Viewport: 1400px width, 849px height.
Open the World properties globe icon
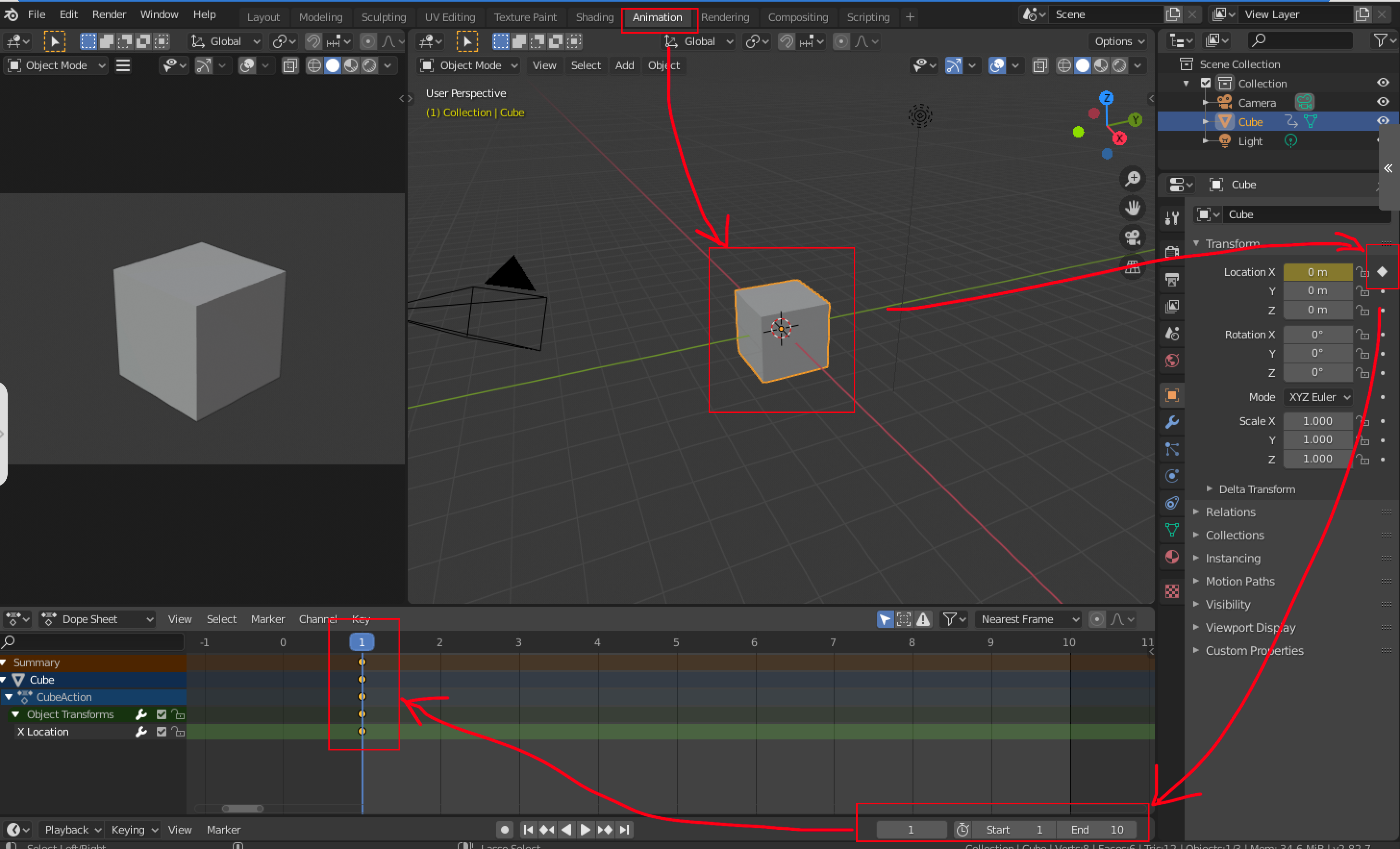click(x=1172, y=361)
